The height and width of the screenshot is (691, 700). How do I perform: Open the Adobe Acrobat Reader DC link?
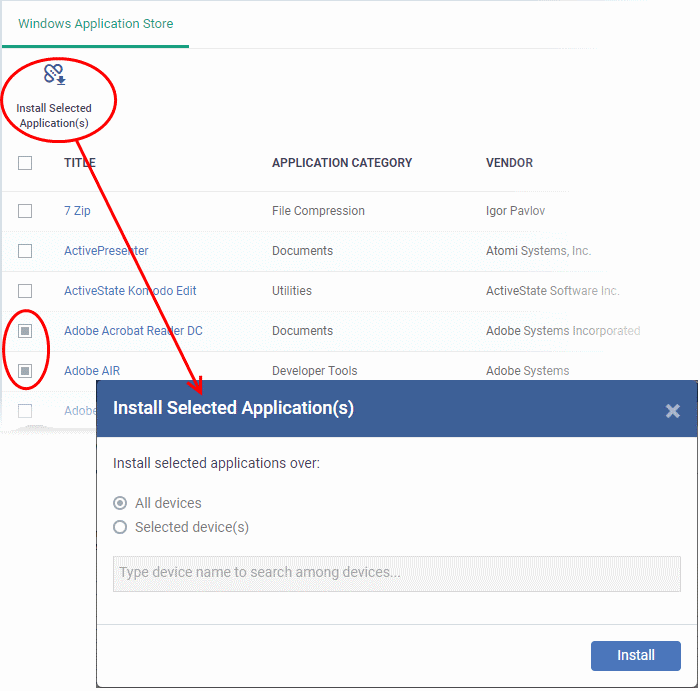point(133,331)
